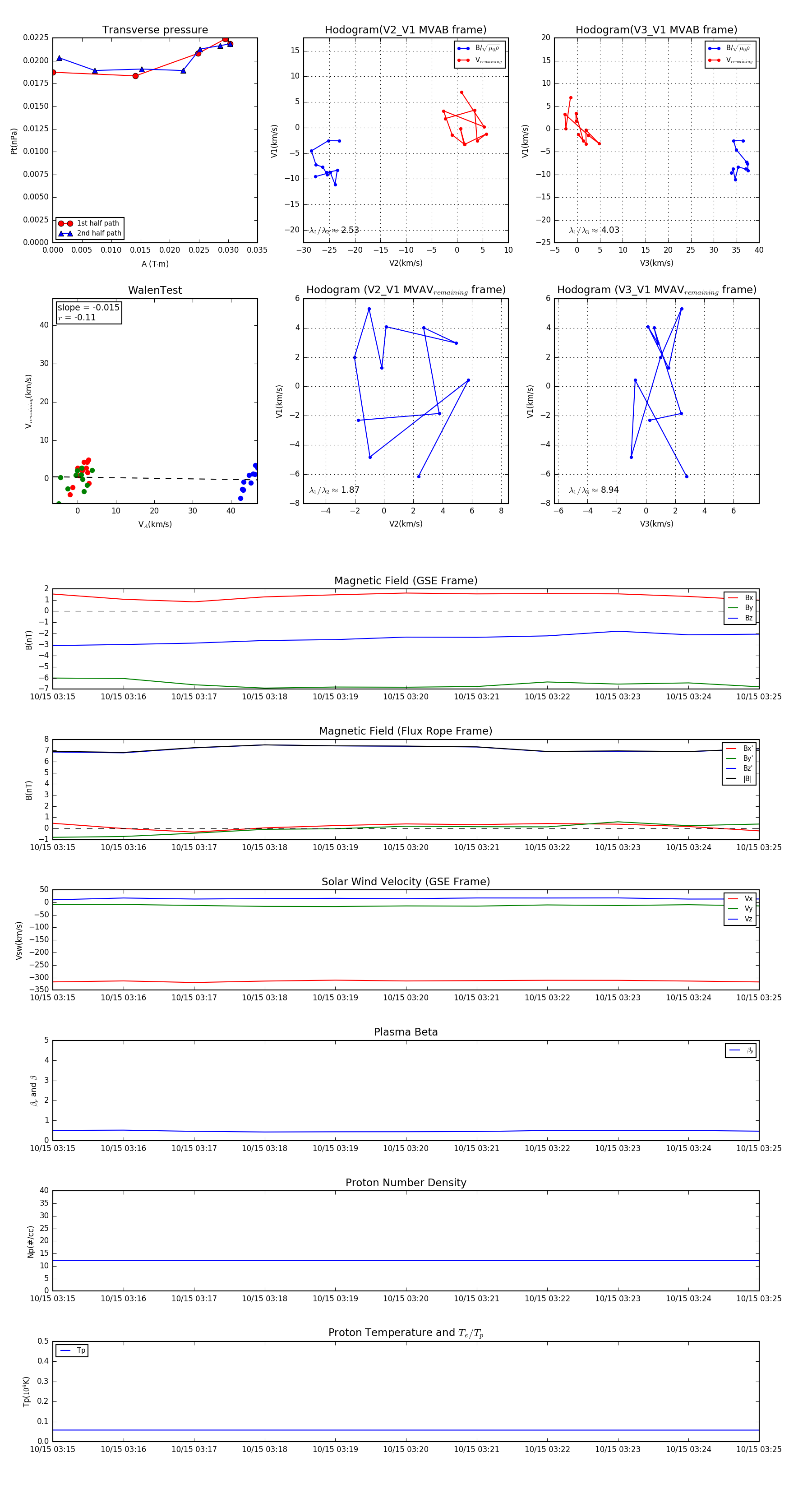The width and height of the screenshot is (812, 1489).
Task: Click "V2(km/s)" label under V2_V1 MVAB hodogram
Action: coord(406,263)
